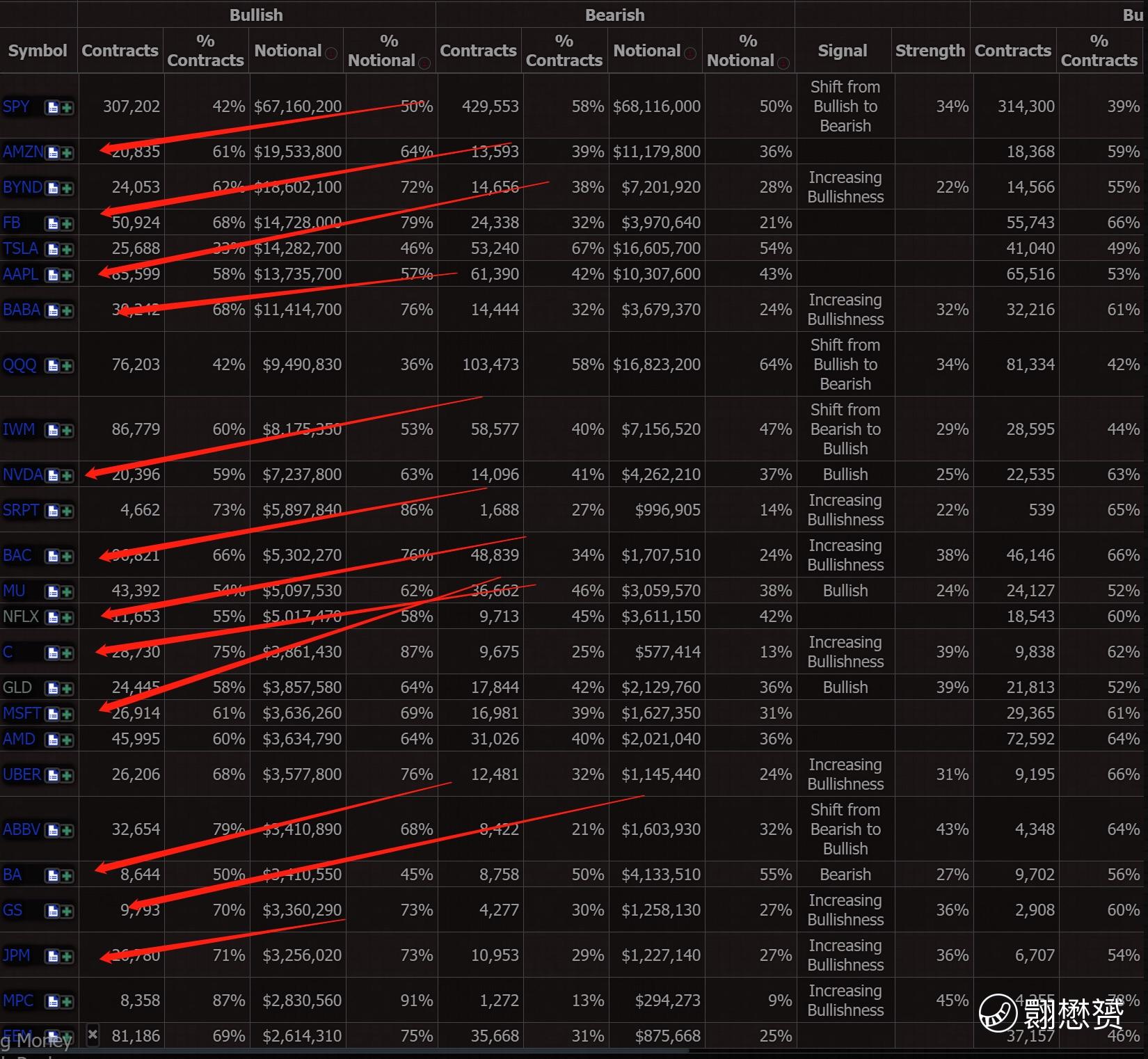
Task: Sort by Bullish Notional column header
Action: pos(288,51)
